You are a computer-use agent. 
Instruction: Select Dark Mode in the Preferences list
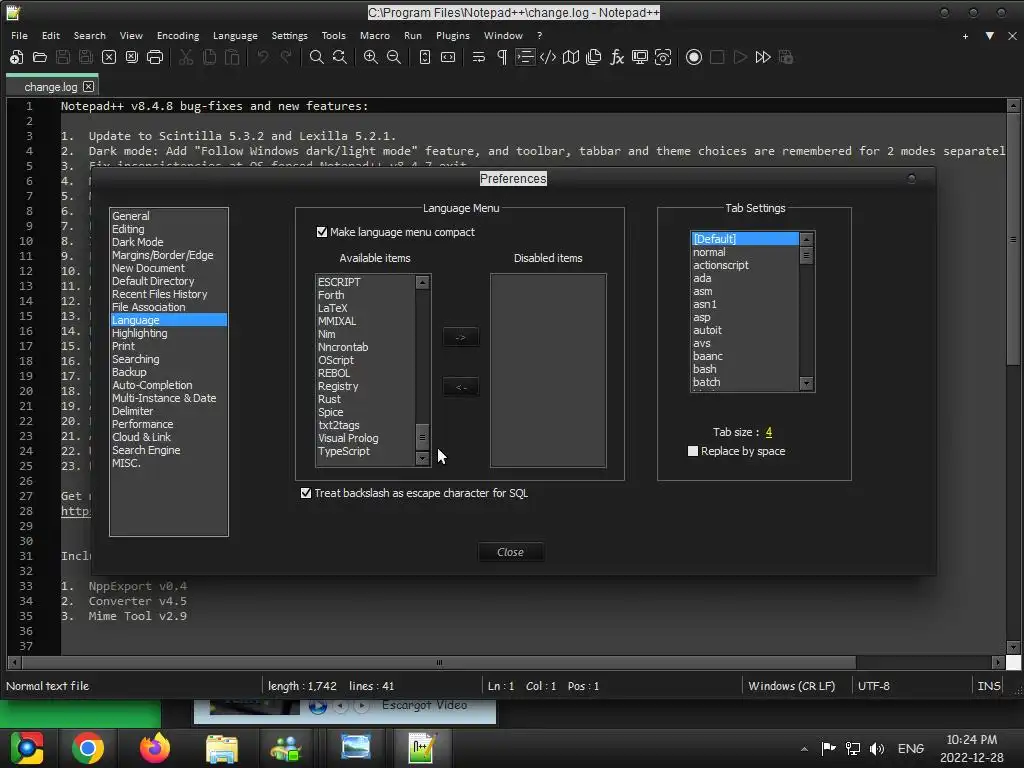point(168,242)
